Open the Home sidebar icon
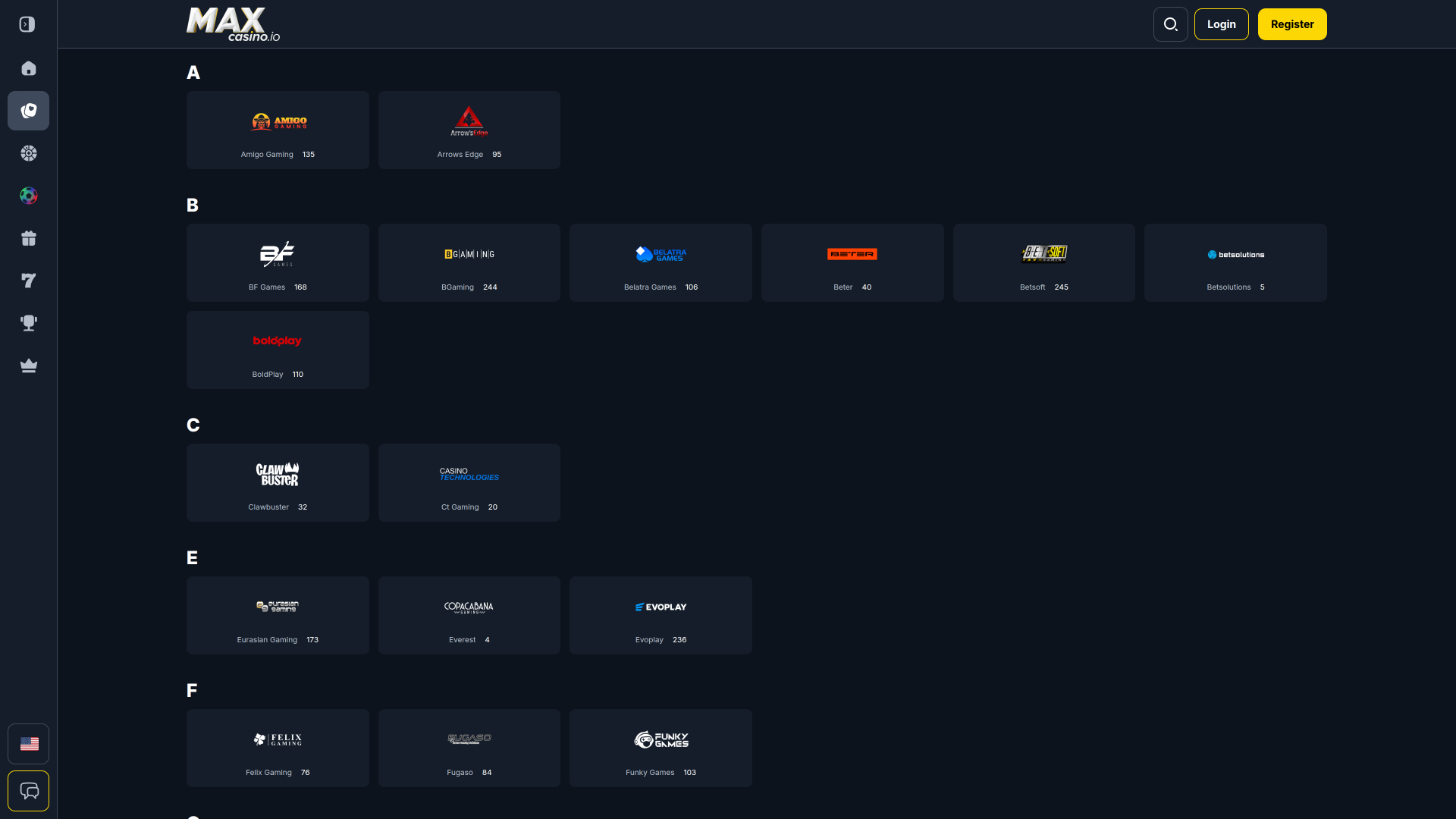The height and width of the screenshot is (819, 1456). 29,68
